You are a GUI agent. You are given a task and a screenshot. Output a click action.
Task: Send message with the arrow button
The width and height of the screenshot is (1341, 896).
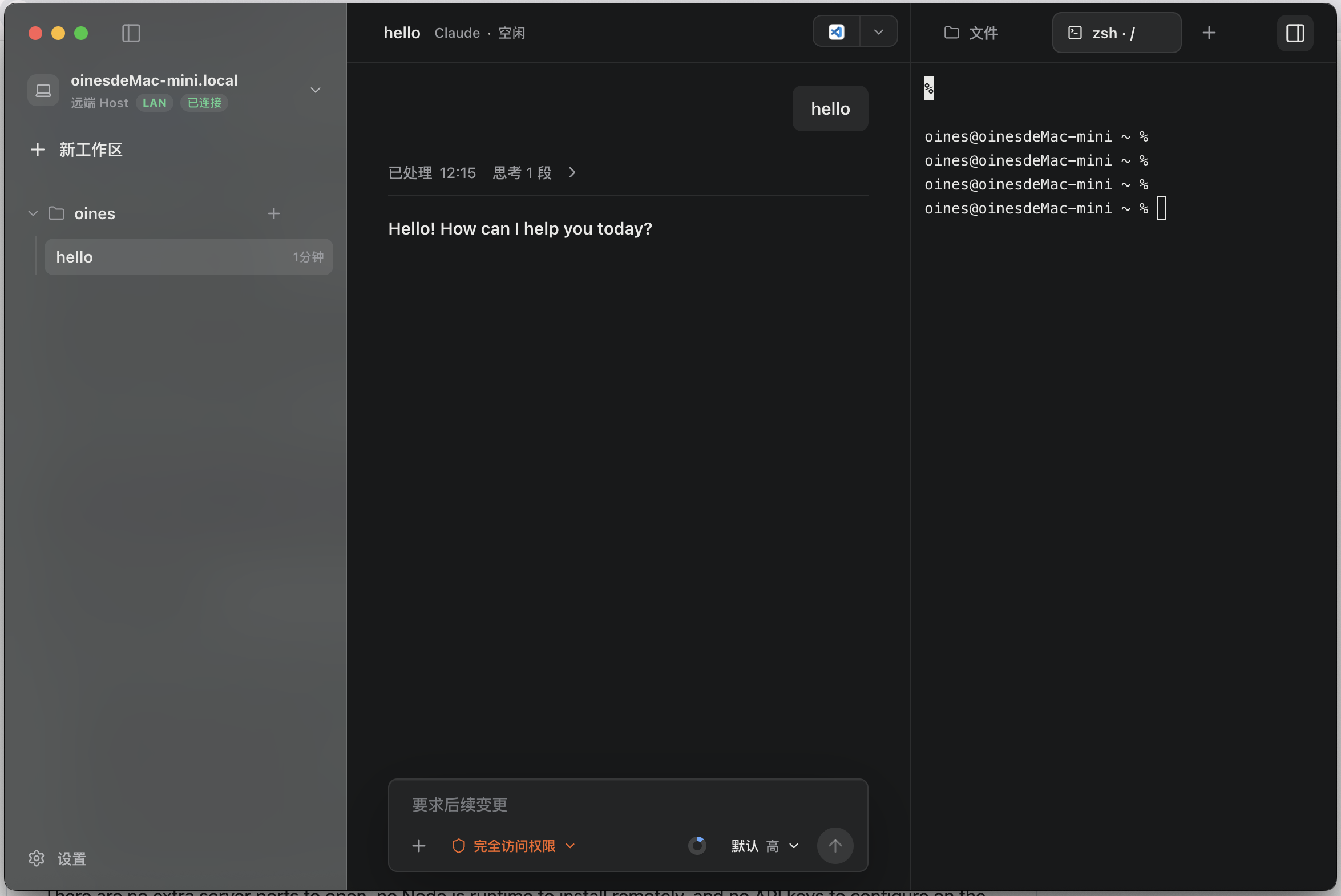point(835,846)
